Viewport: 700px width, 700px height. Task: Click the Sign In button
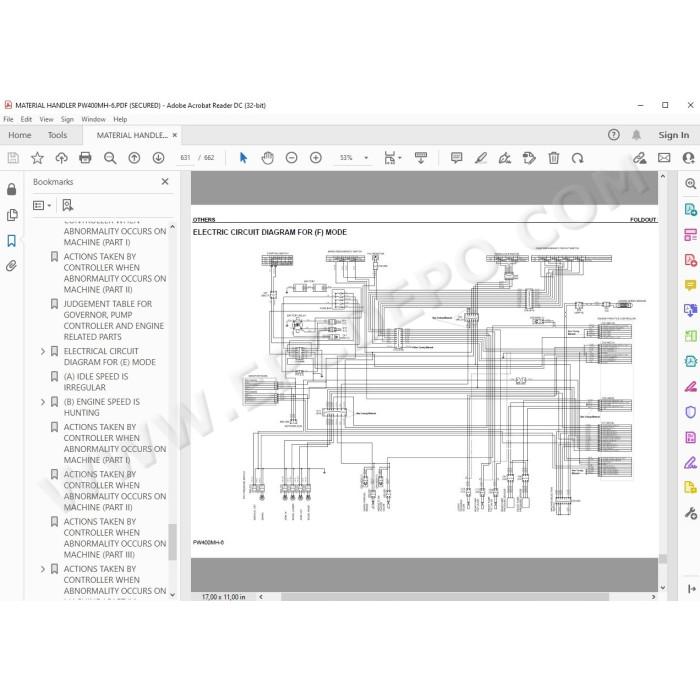[673, 135]
